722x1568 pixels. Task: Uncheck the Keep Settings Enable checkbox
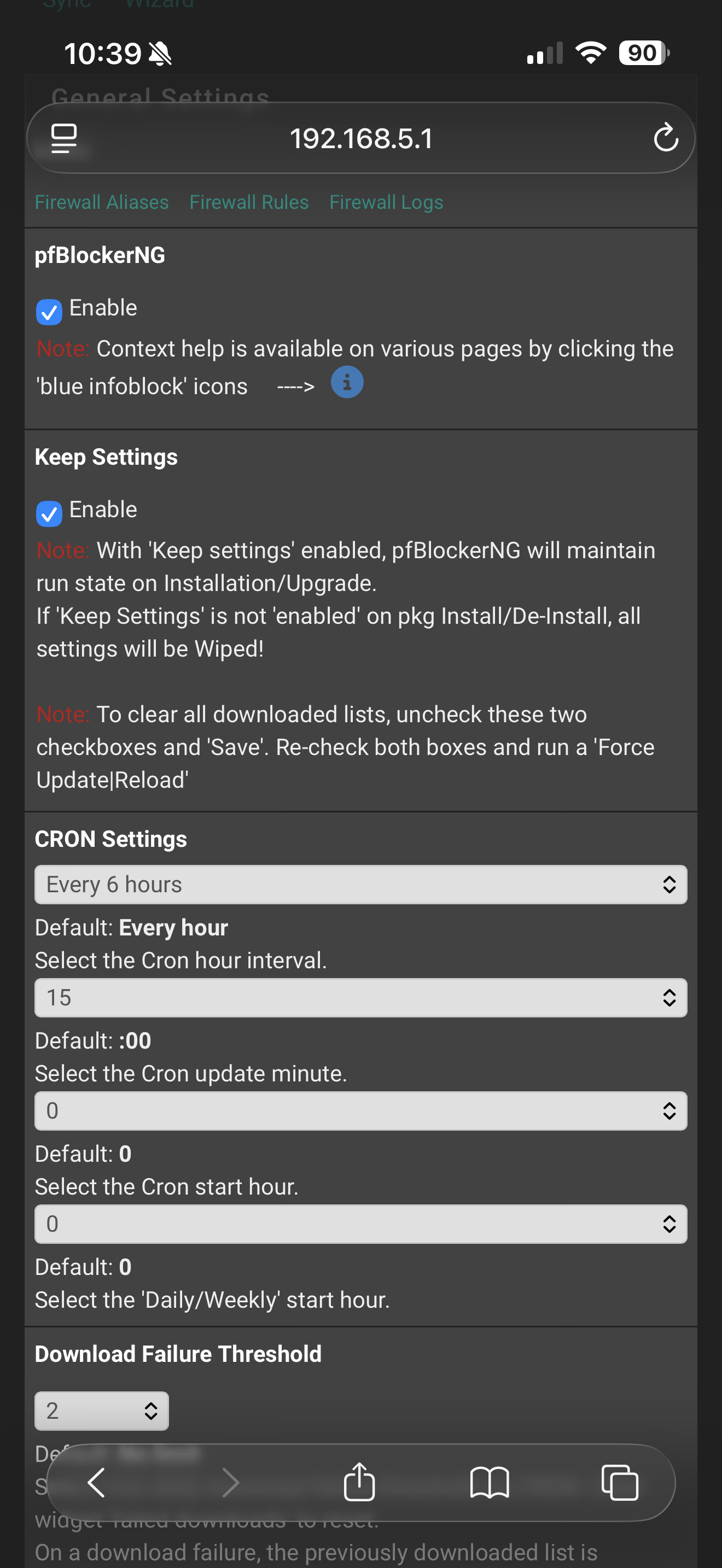(x=49, y=513)
